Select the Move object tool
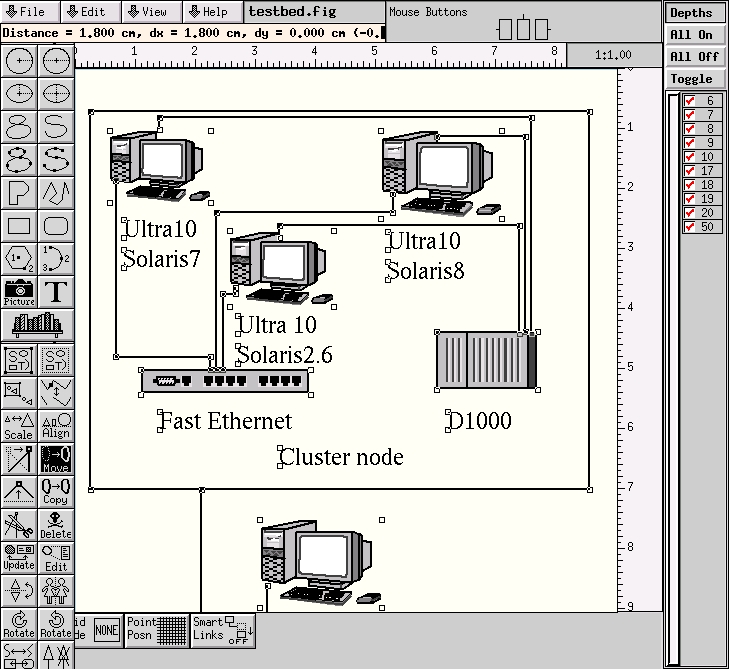Screen dimensions: 729x669 (56, 459)
